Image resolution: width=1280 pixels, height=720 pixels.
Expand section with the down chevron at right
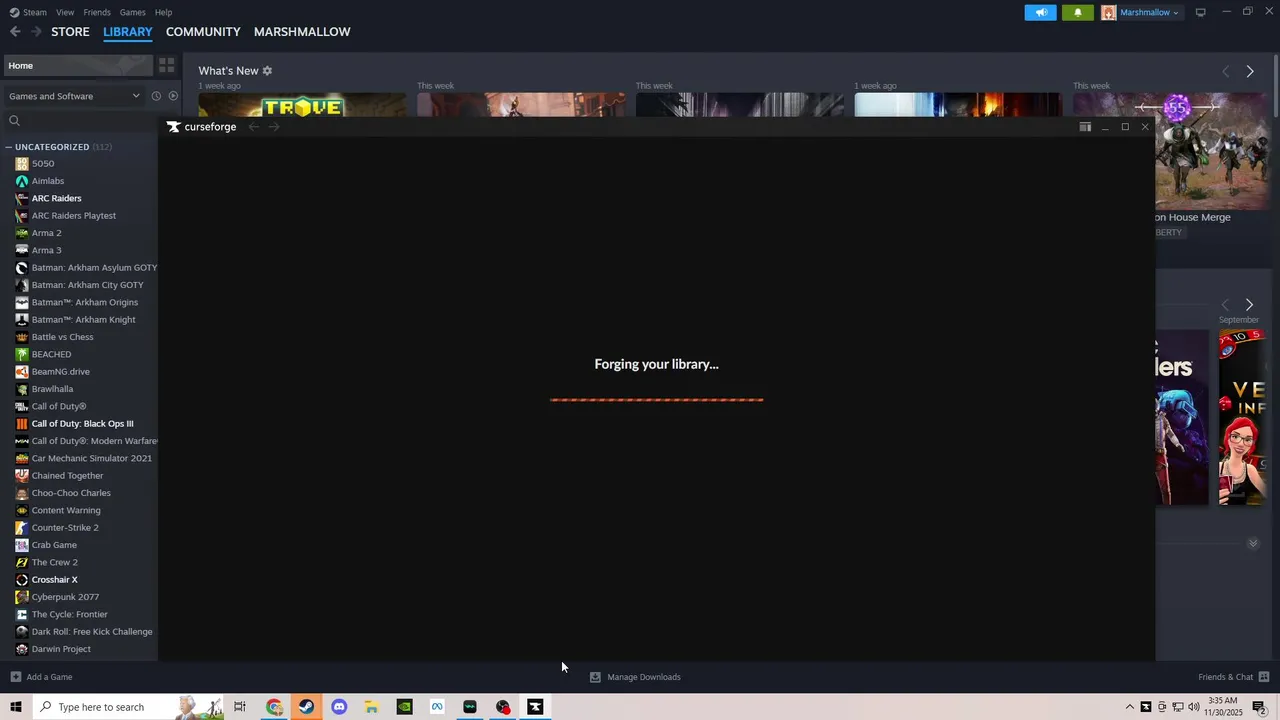click(x=1253, y=544)
